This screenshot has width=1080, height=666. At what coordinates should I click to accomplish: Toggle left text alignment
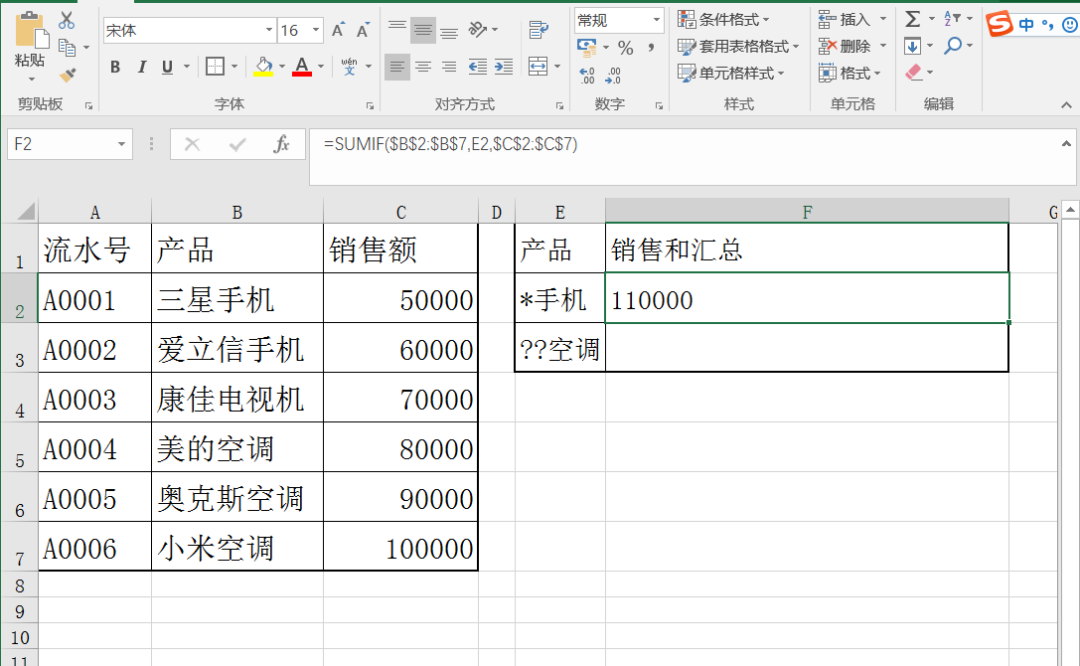397,67
